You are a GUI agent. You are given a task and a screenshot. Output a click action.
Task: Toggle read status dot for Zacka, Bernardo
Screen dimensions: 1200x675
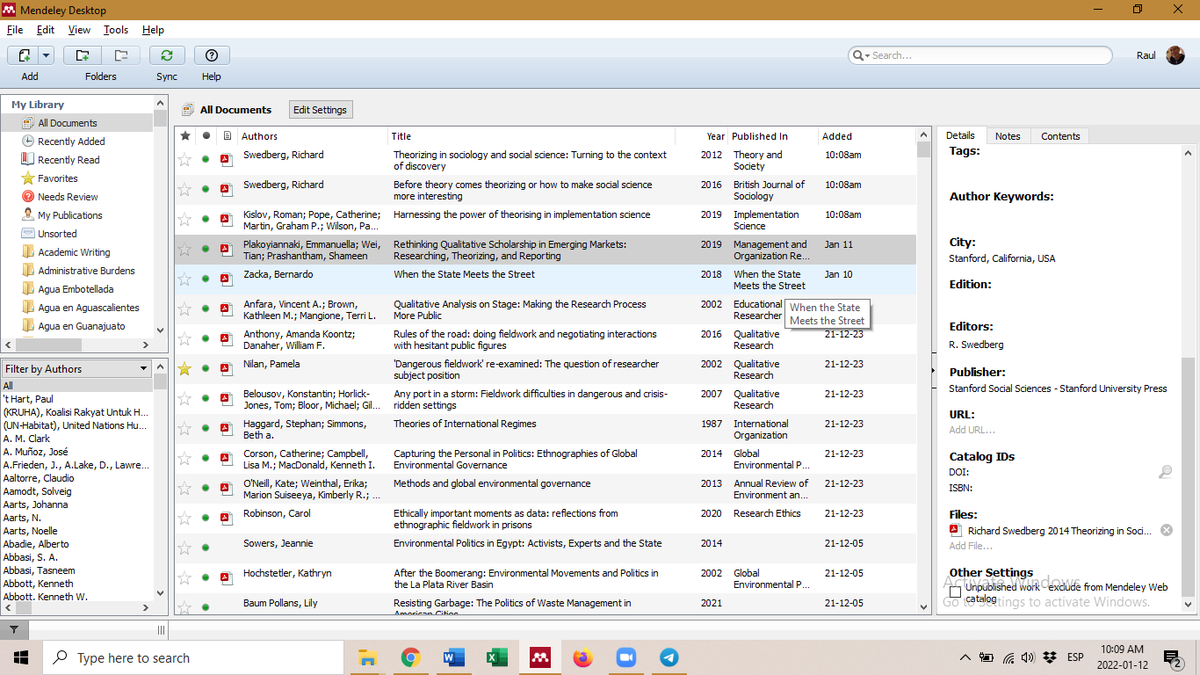pyautogui.click(x=206, y=279)
